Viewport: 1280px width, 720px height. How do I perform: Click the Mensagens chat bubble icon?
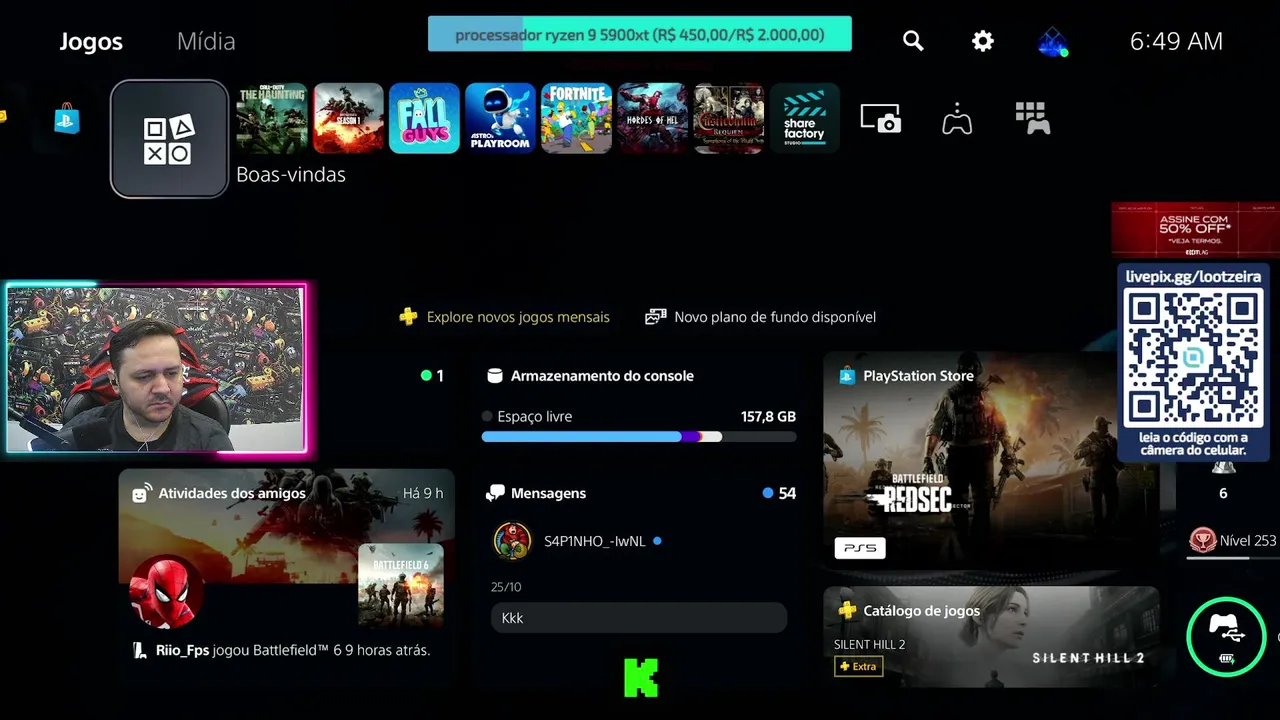pyautogui.click(x=495, y=493)
